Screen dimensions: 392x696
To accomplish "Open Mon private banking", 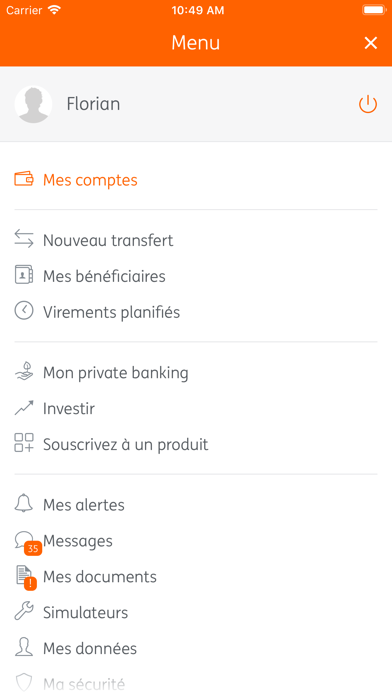I will click(x=115, y=372).
